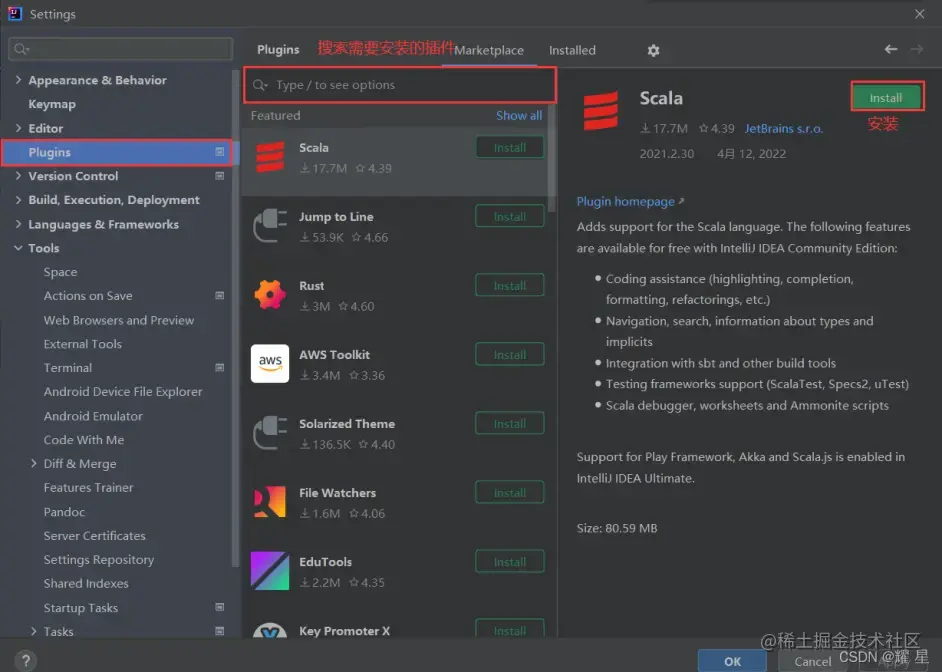Expand Languages & Frameworks section
The height and width of the screenshot is (672, 942).
pos(18,224)
